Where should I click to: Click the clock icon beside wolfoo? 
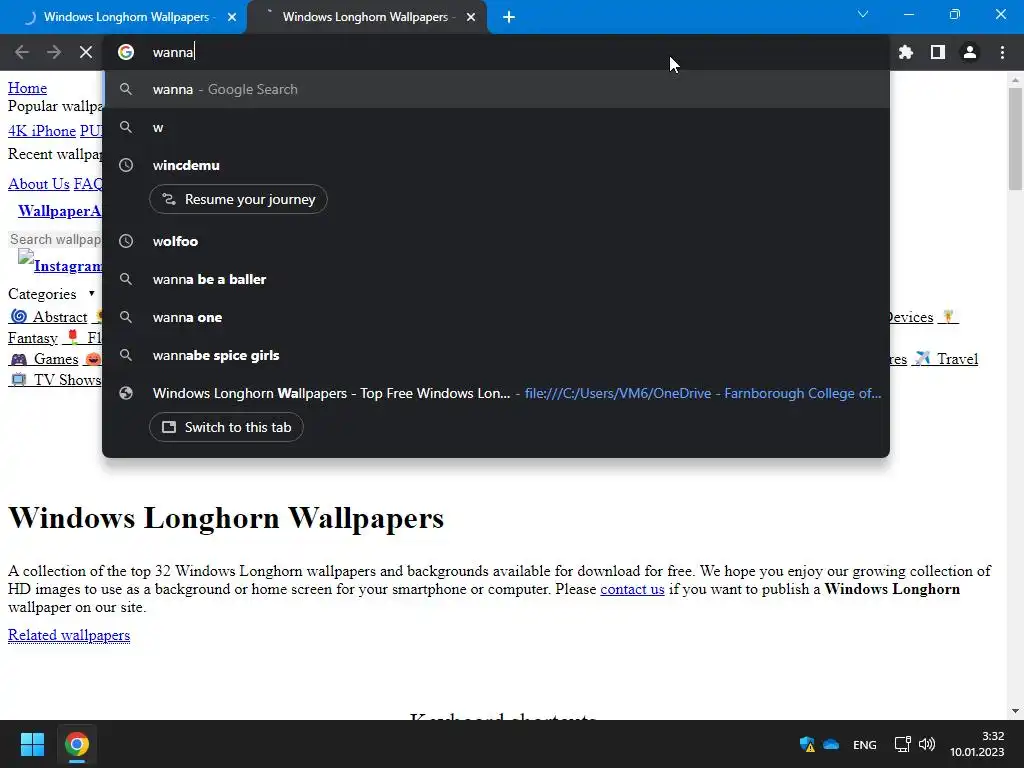click(x=126, y=241)
